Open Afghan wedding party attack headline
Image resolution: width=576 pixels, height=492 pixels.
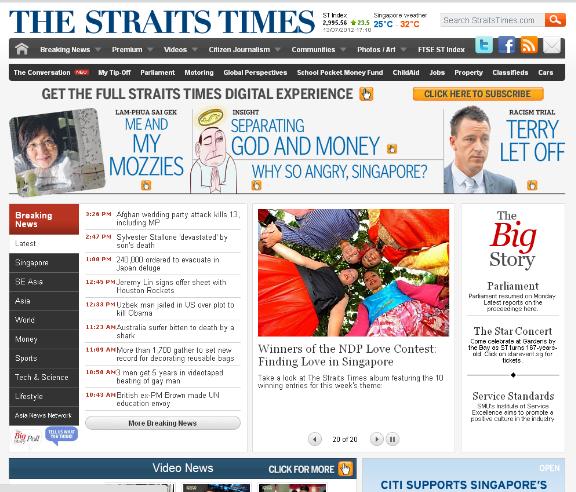point(178,218)
